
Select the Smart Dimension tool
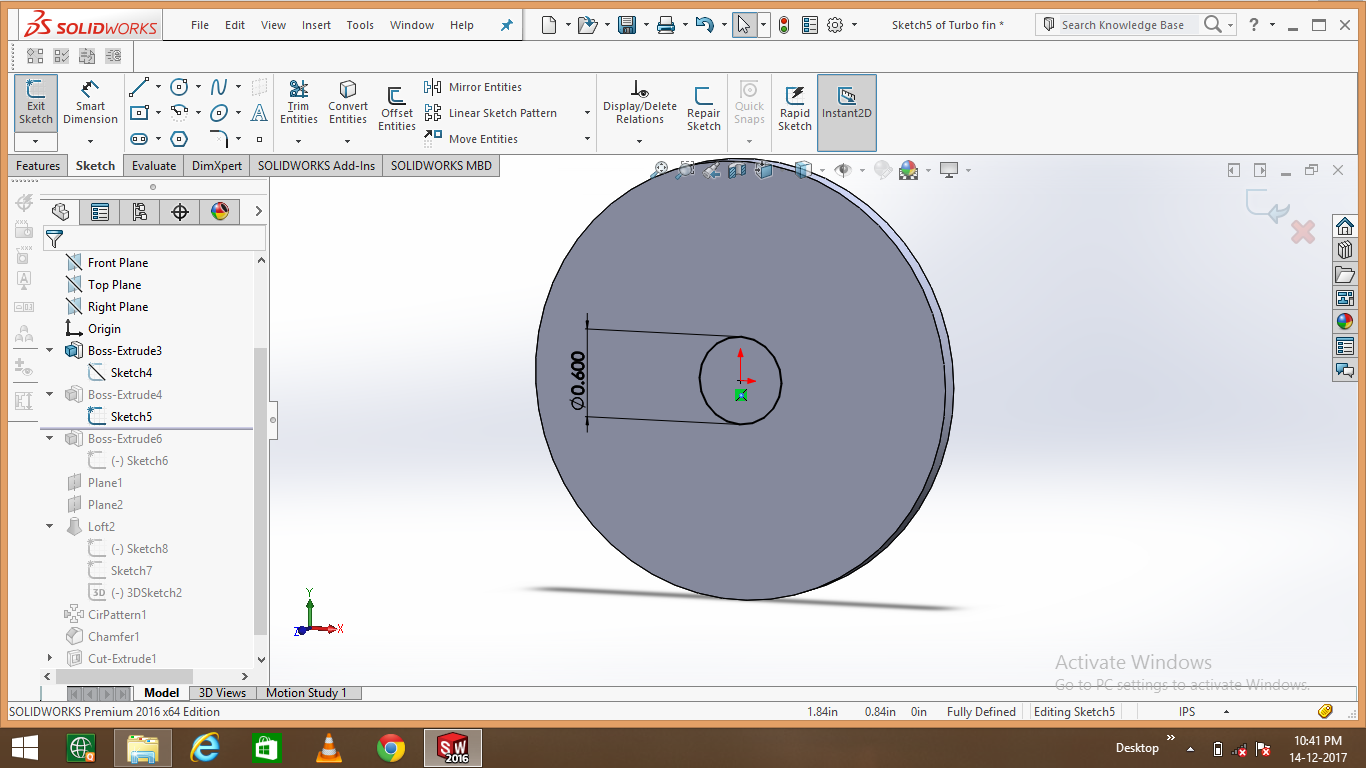pyautogui.click(x=90, y=103)
